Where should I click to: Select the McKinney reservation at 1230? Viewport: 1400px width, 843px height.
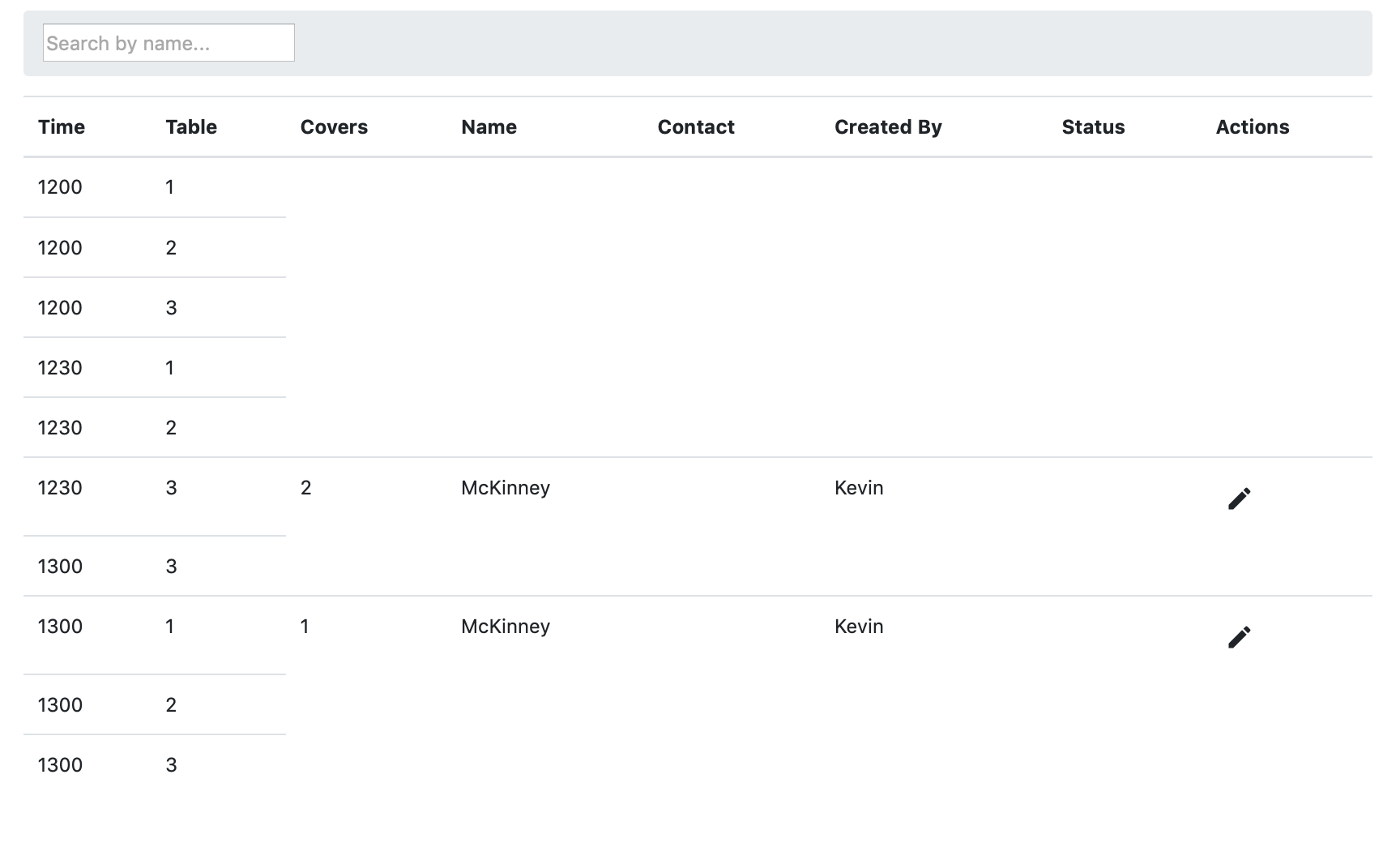click(x=567, y=487)
